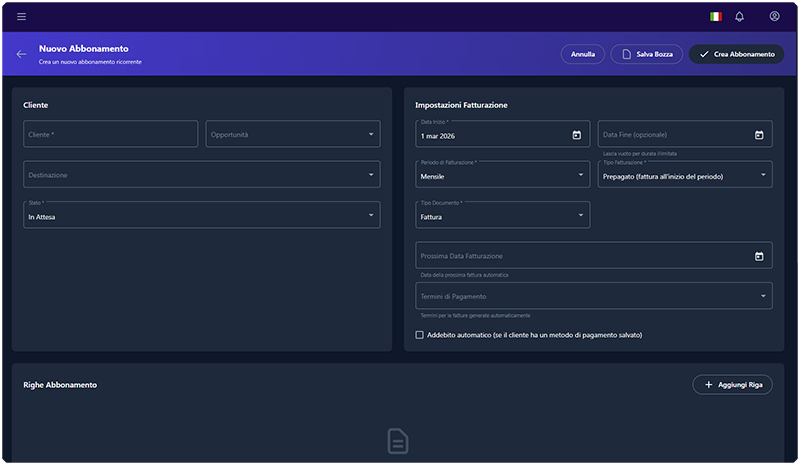This screenshot has width=800, height=465.
Task: Enable the Addebito automatico checkbox
Action: pos(420,335)
